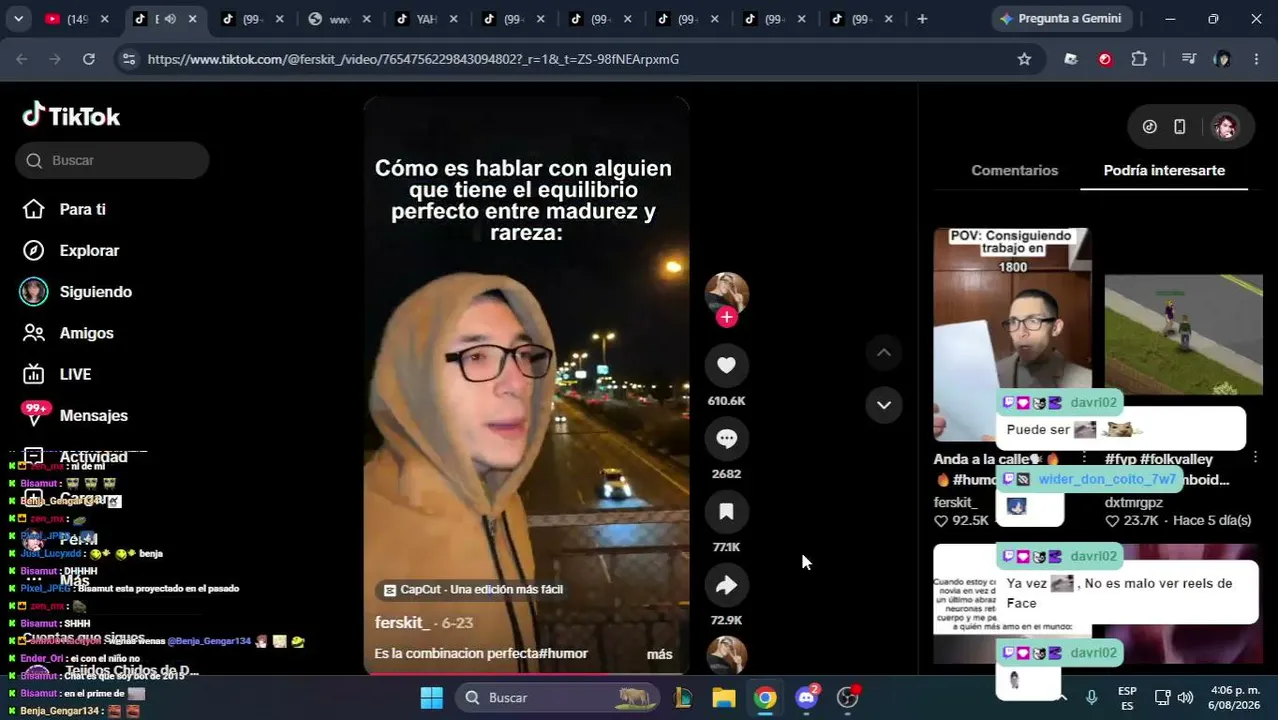Toggle the taskbar microphone icon
Image resolution: width=1278 pixels, height=720 pixels.
(x=1092, y=697)
